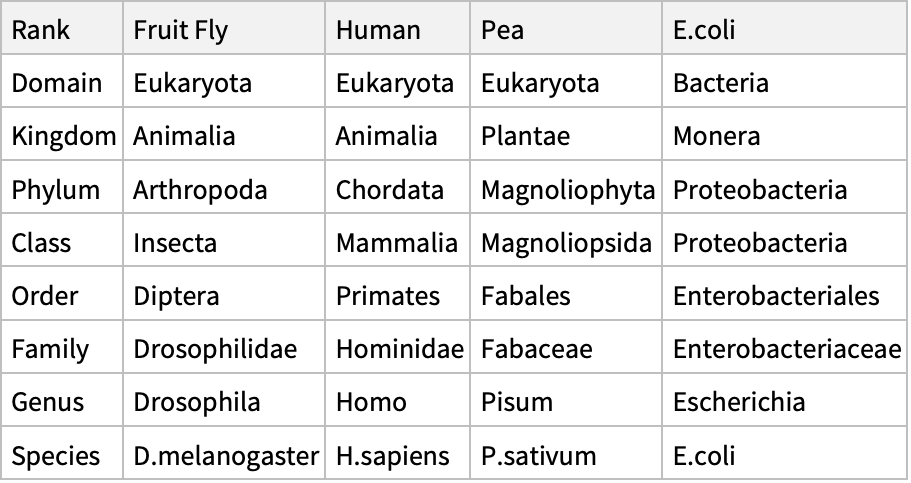Viewport: 911px width, 483px height.
Task: Select the Arthropoda cell
Action: [224, 187]
